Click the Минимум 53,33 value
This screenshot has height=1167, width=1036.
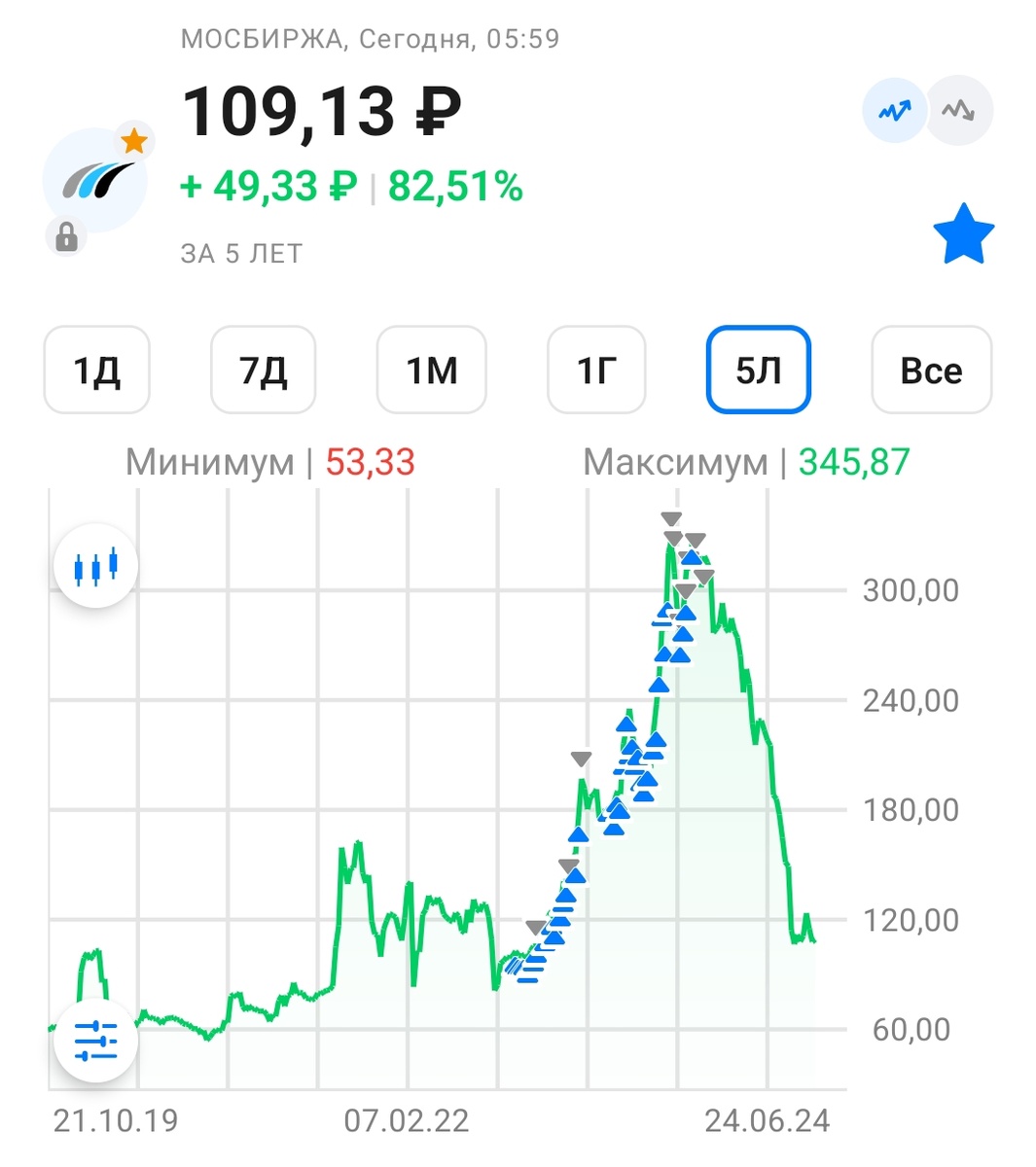tap(372, 463)
